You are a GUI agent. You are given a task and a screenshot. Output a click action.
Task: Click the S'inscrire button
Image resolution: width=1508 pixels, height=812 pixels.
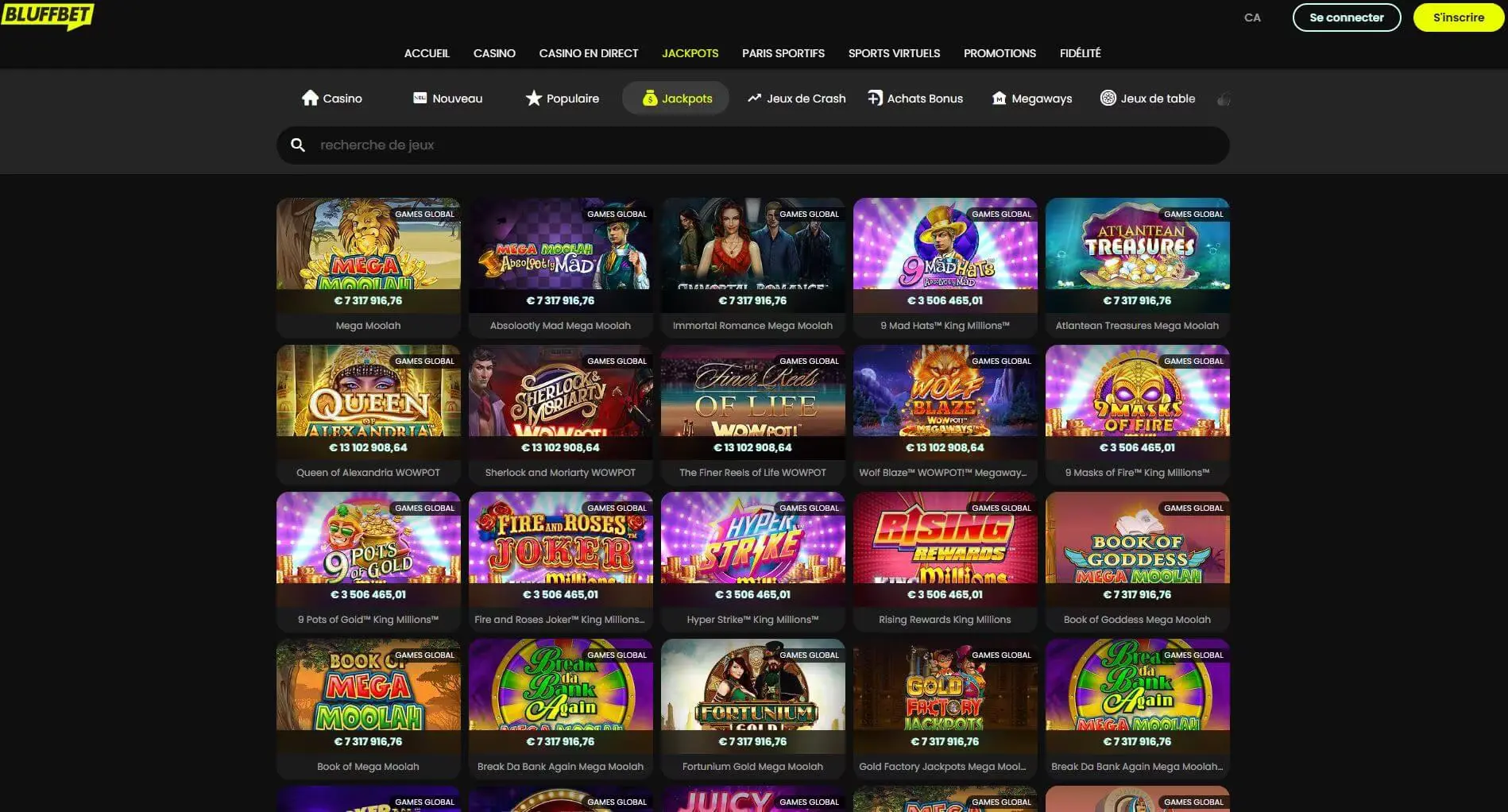click(x=1458, y=17)
